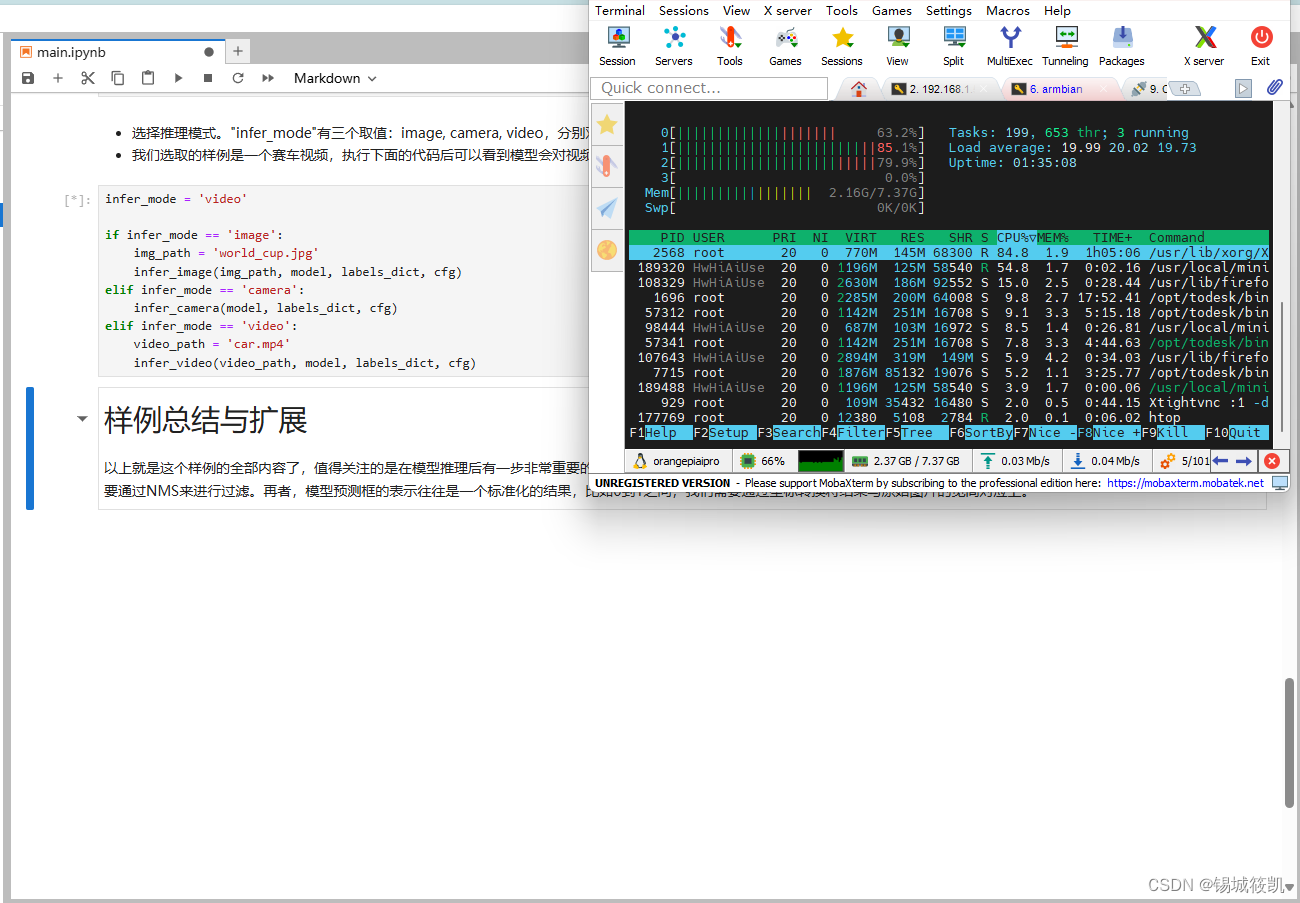This screenshot has height=903, width=1300.
Task: Open the Settings menu in MobaXterm
Action: 949,10
